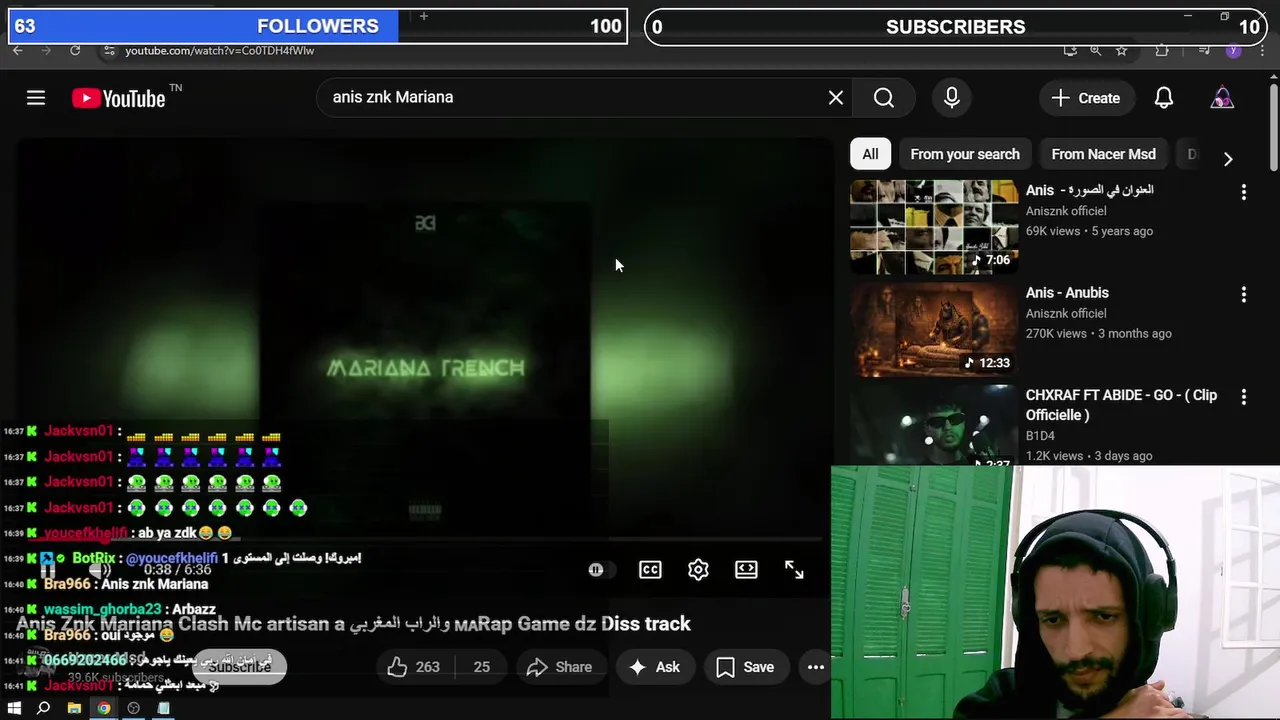Select the 'All' filter chip
The height and width of the screenshot is (720, 1280).
[x=870, y=154]
